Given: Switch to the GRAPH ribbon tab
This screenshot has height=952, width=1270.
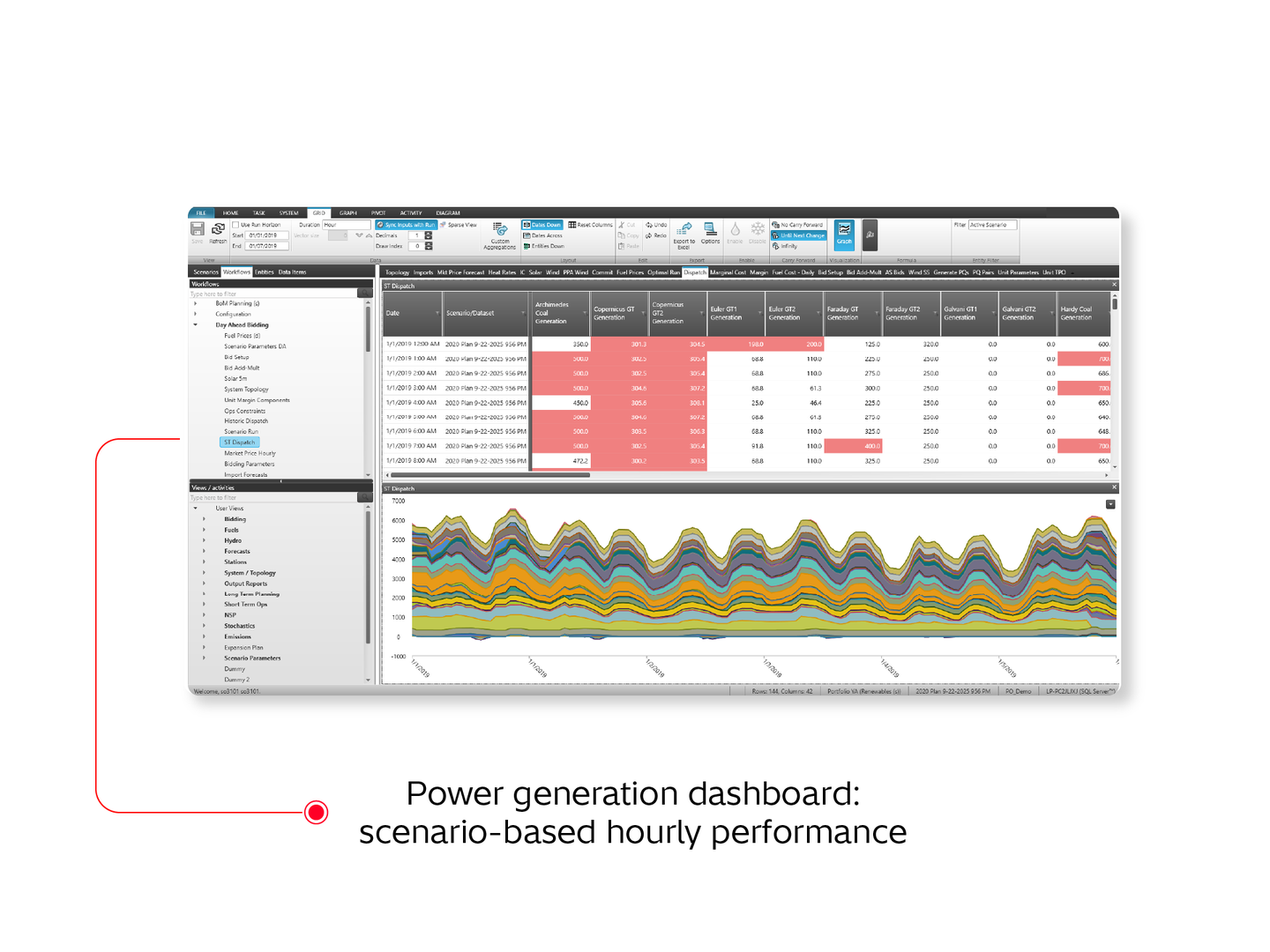Looking at the screenshot, I should pyautogui.click(x=348, y=212).
